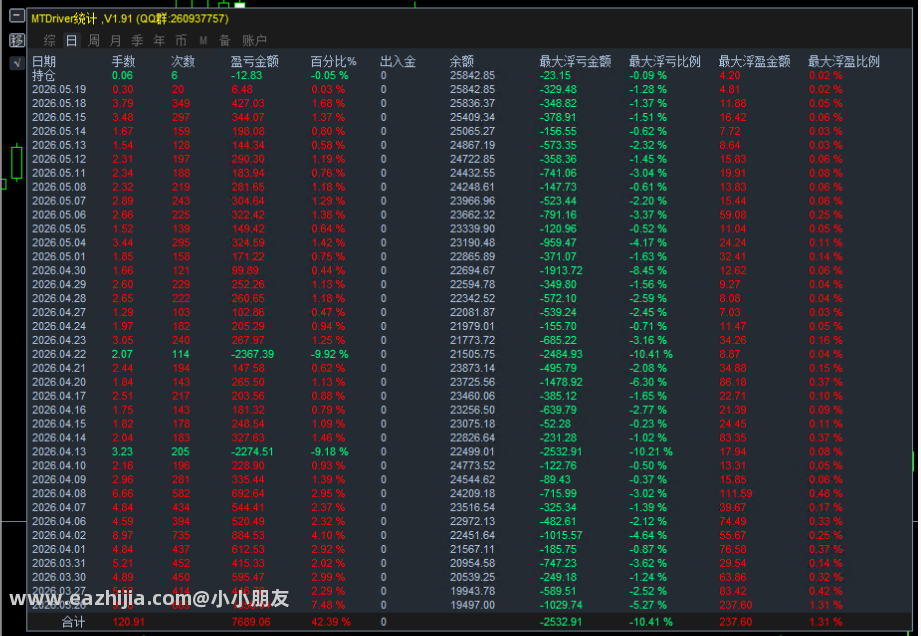Switch to the 月 monthly tab

(116, 41)
